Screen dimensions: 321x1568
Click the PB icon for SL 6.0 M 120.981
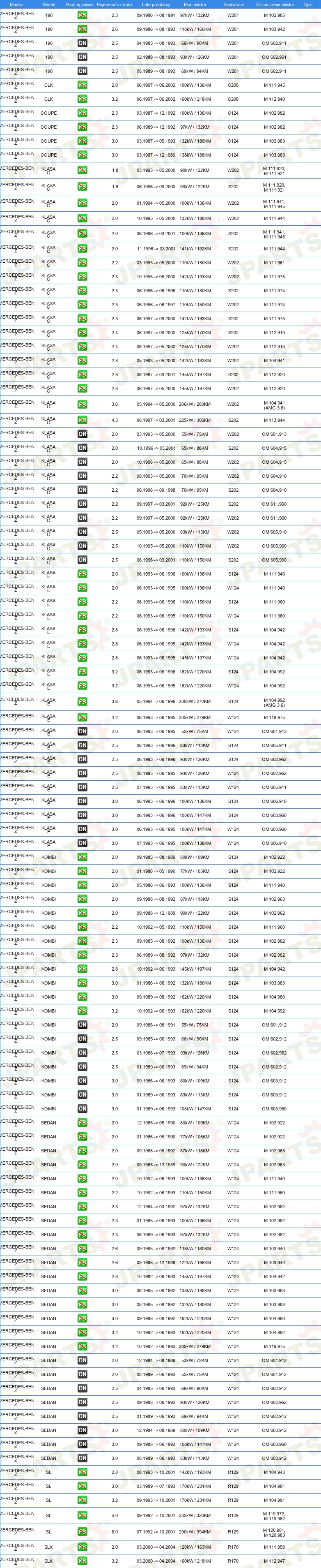coord(82,1531)
